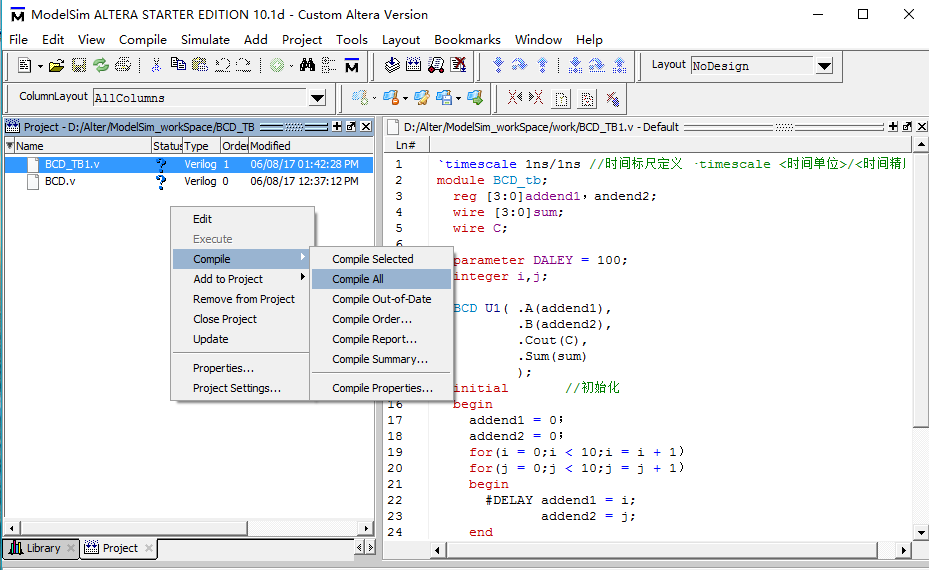This screenshot has height=570, width=929.
Task: Open the File menu
Action: click(x=18, y=40)
